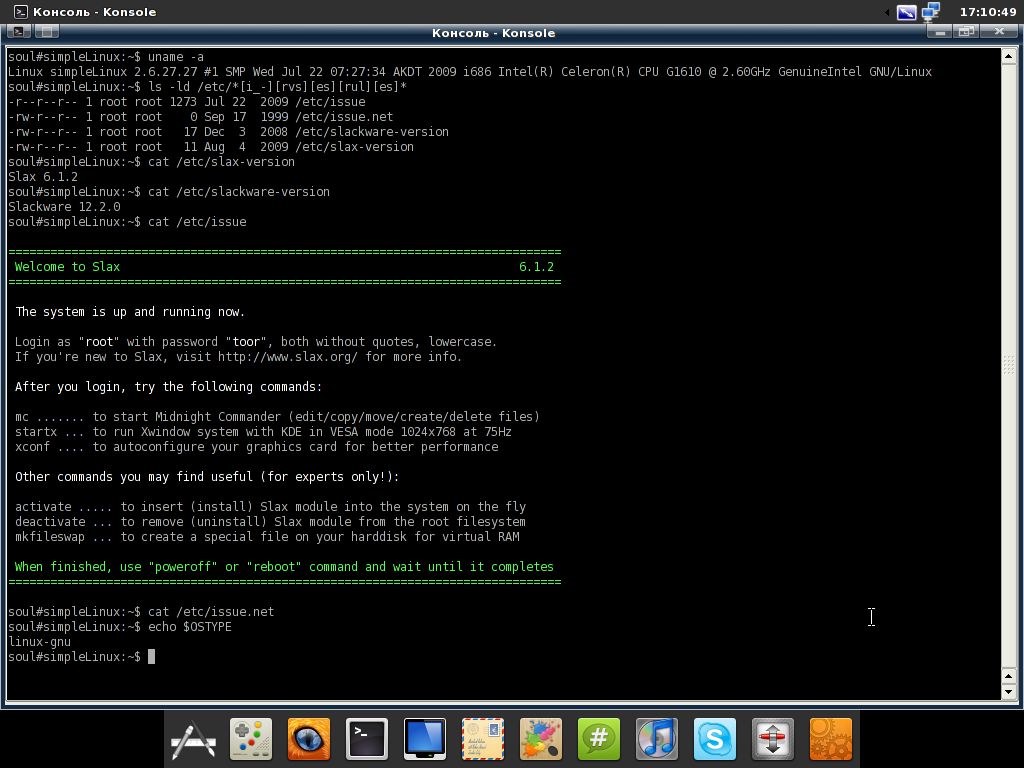
Task: Restore the Konsole window size
Action: tap(967, 31)
